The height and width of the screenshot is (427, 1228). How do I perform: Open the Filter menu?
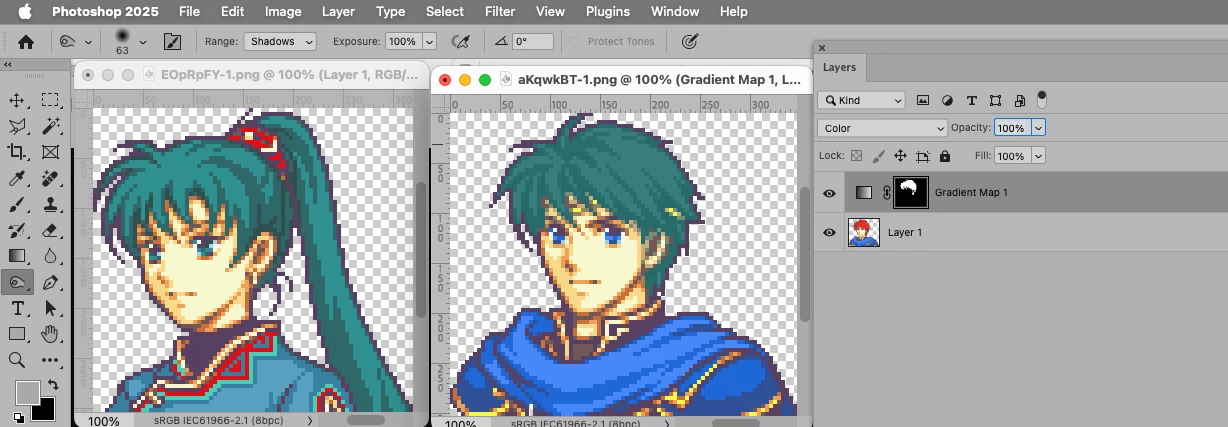click(x=500, y=11)
